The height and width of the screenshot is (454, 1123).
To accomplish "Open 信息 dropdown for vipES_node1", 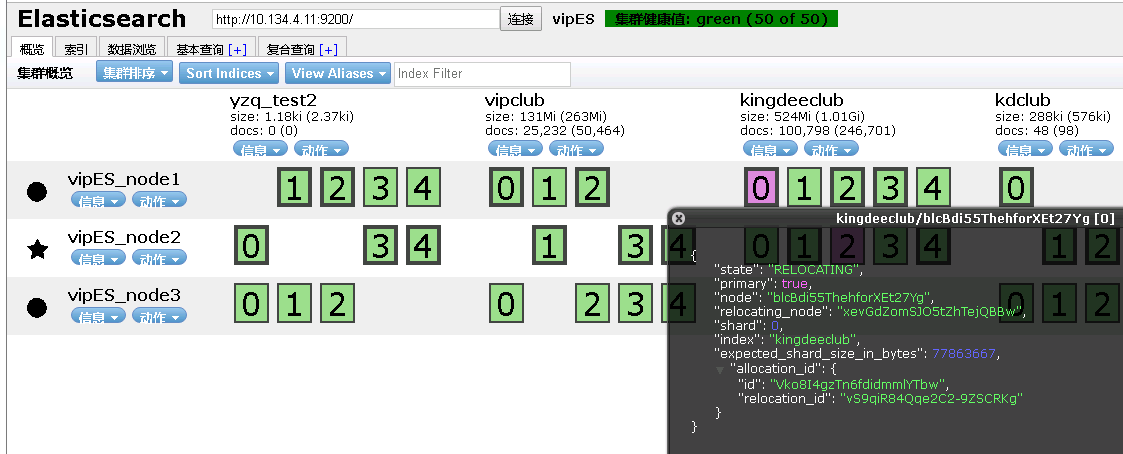I will (x=98, y=200).
